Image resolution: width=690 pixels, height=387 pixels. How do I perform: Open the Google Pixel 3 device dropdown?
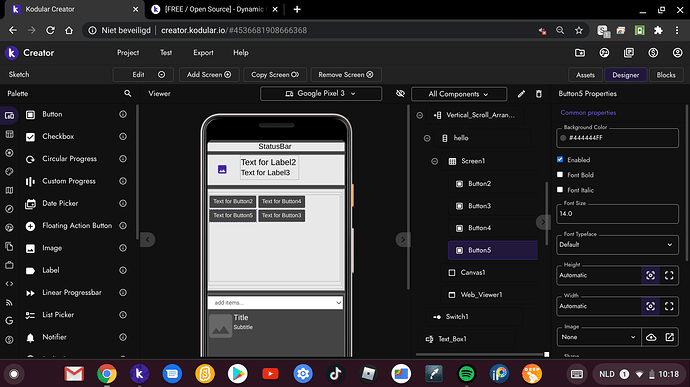click(321, 94)
